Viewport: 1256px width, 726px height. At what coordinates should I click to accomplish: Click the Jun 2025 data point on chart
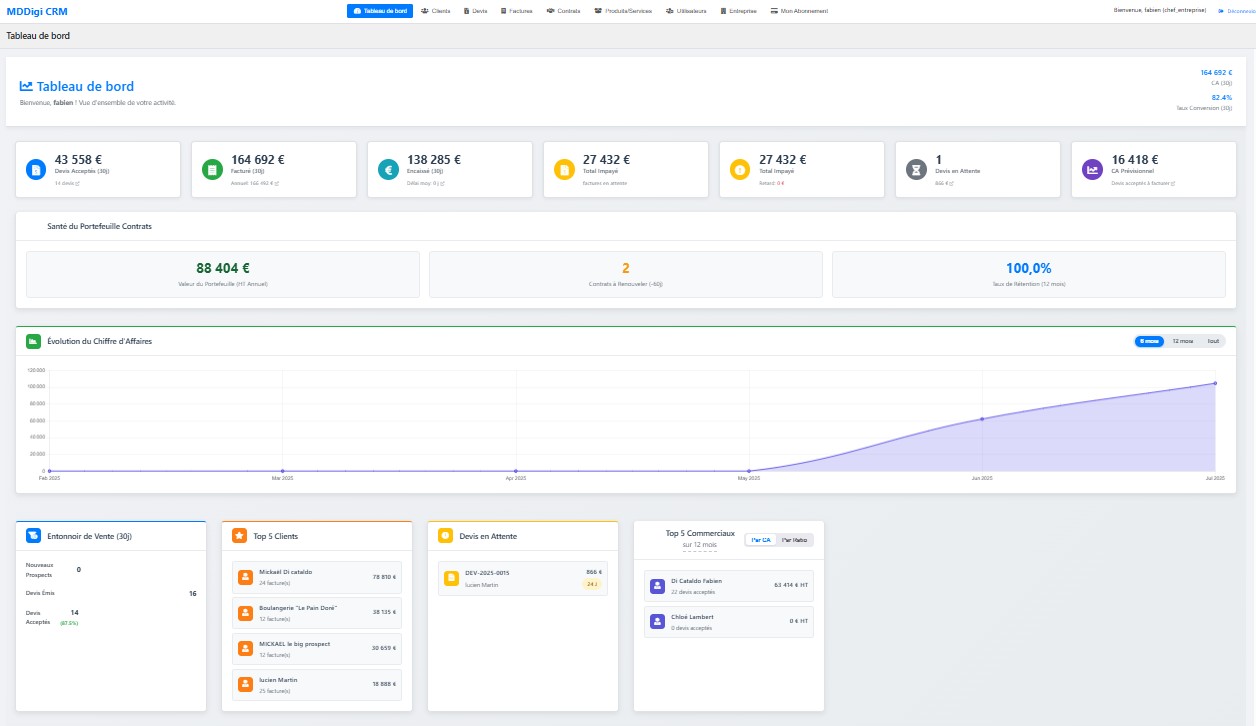(982, 419)
